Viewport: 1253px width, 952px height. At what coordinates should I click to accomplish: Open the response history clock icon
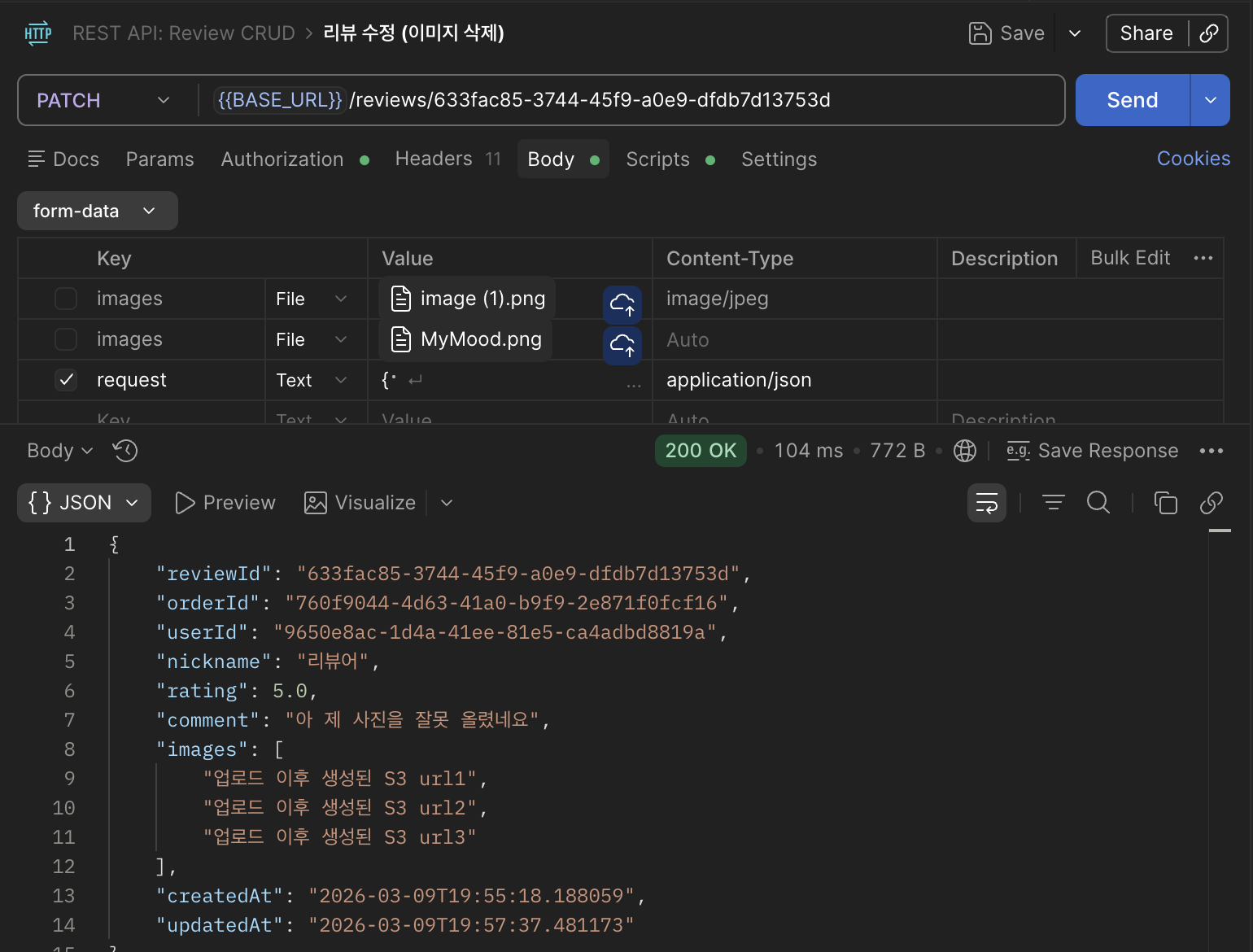(x=125, y=451)
